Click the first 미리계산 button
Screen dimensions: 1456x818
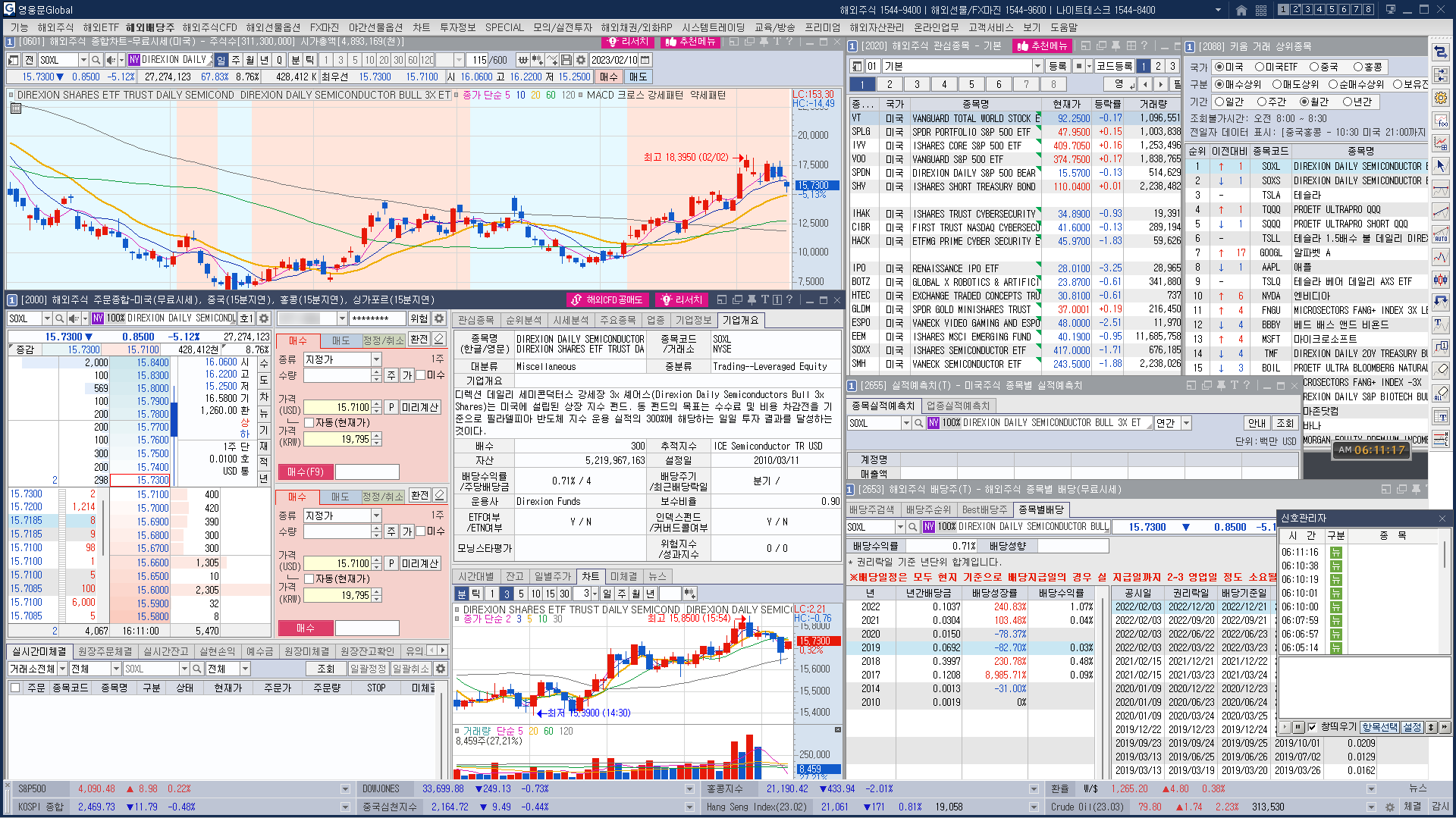[420, 407]
